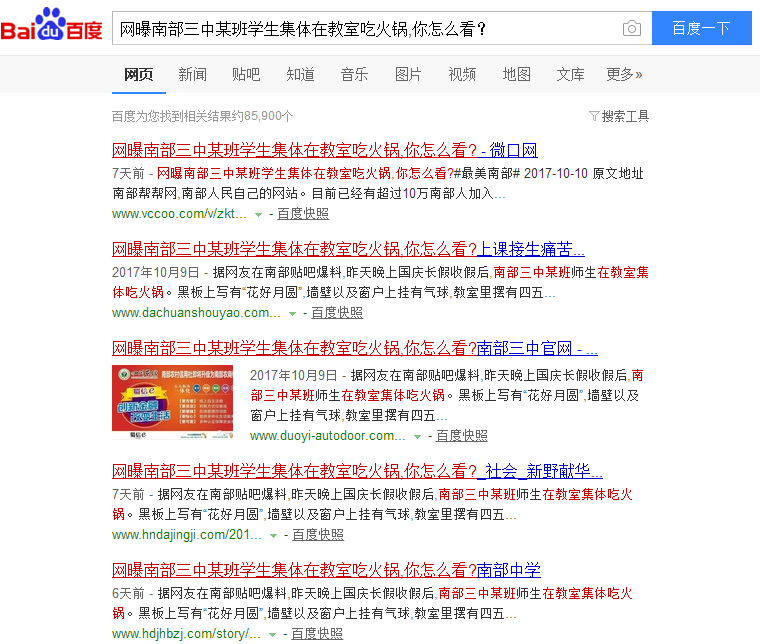Click the thumbnail image in third result
The image size is (760, 644).
(174, 403)
